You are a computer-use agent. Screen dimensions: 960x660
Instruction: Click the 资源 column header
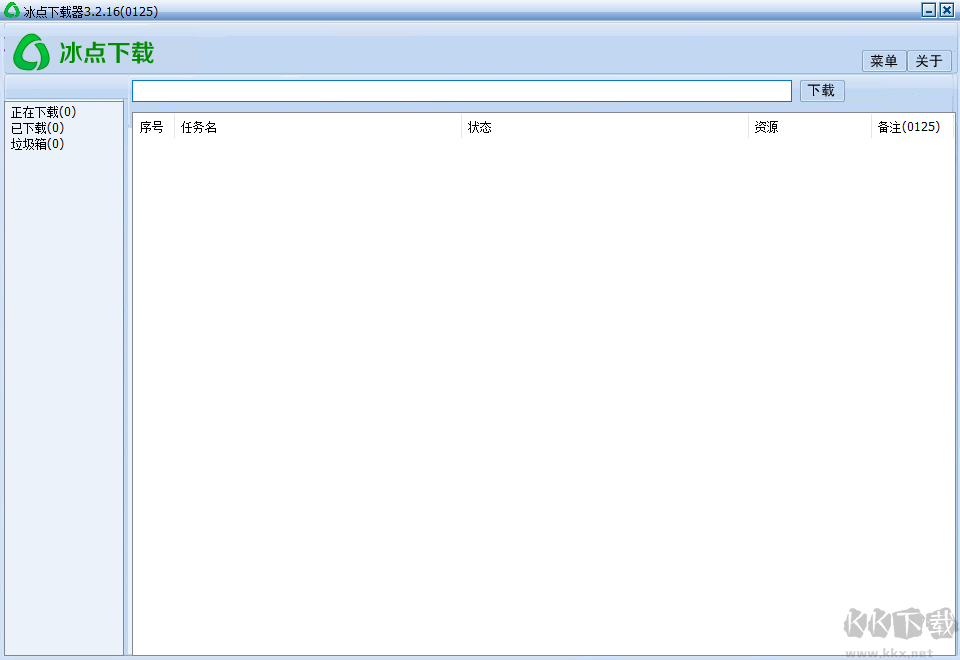coord(809,127)
